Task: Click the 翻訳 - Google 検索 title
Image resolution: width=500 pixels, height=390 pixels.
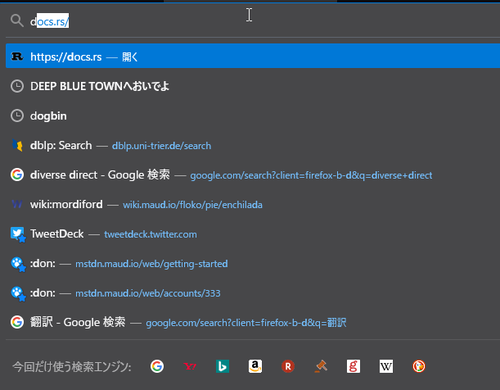Action: click(x=78, y=322)
